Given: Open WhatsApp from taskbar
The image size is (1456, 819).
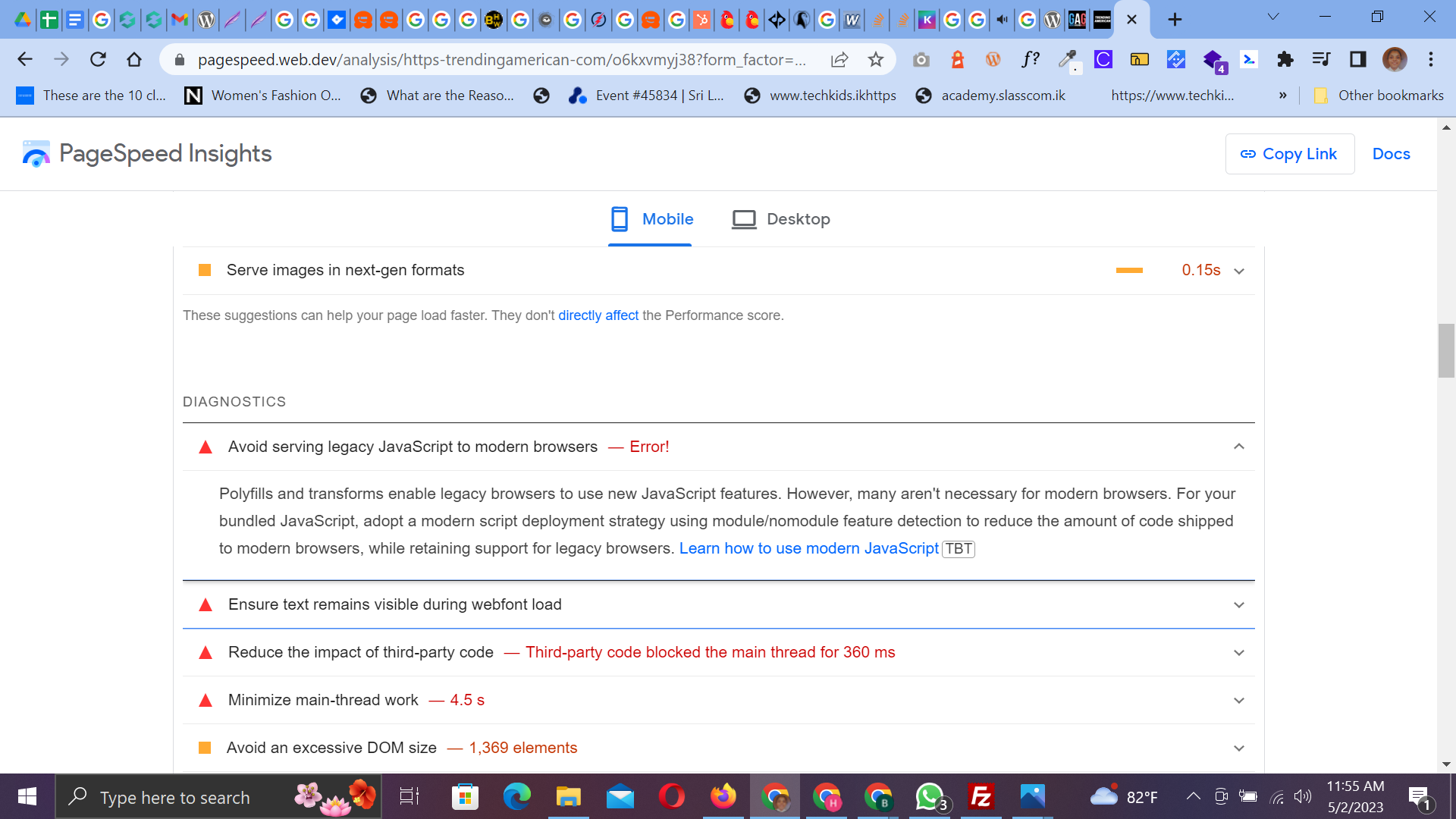Looking at the screenshot, I should [930, 797].
